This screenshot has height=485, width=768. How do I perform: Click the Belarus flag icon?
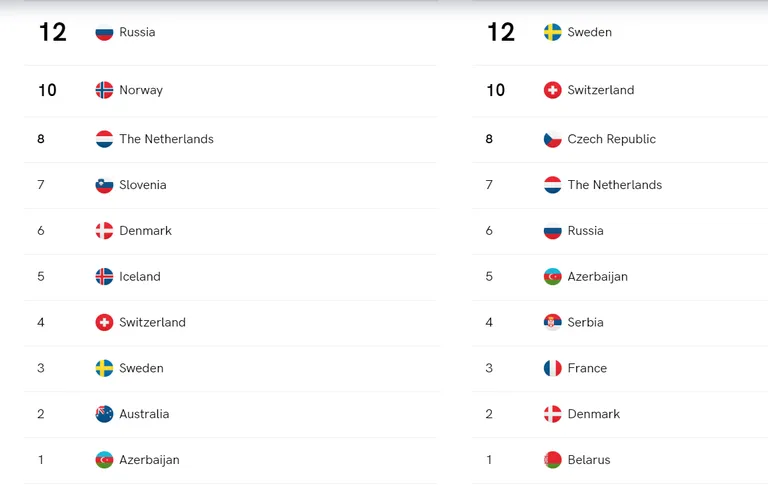(x=552, y=460)
